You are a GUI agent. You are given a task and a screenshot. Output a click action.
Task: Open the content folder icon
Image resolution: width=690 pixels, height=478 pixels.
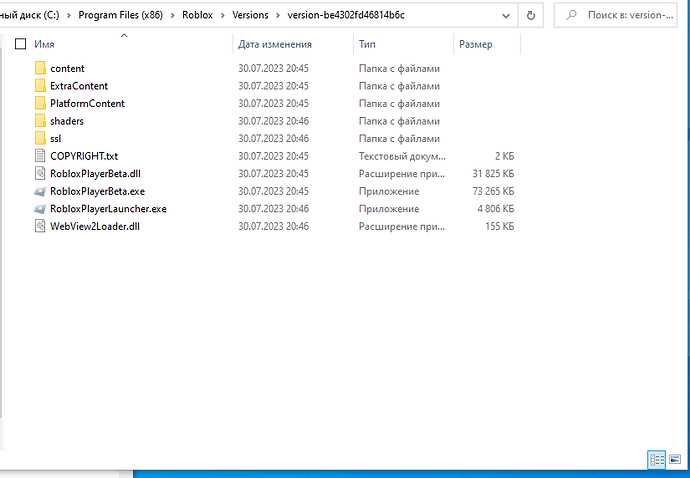coord(40,68)
